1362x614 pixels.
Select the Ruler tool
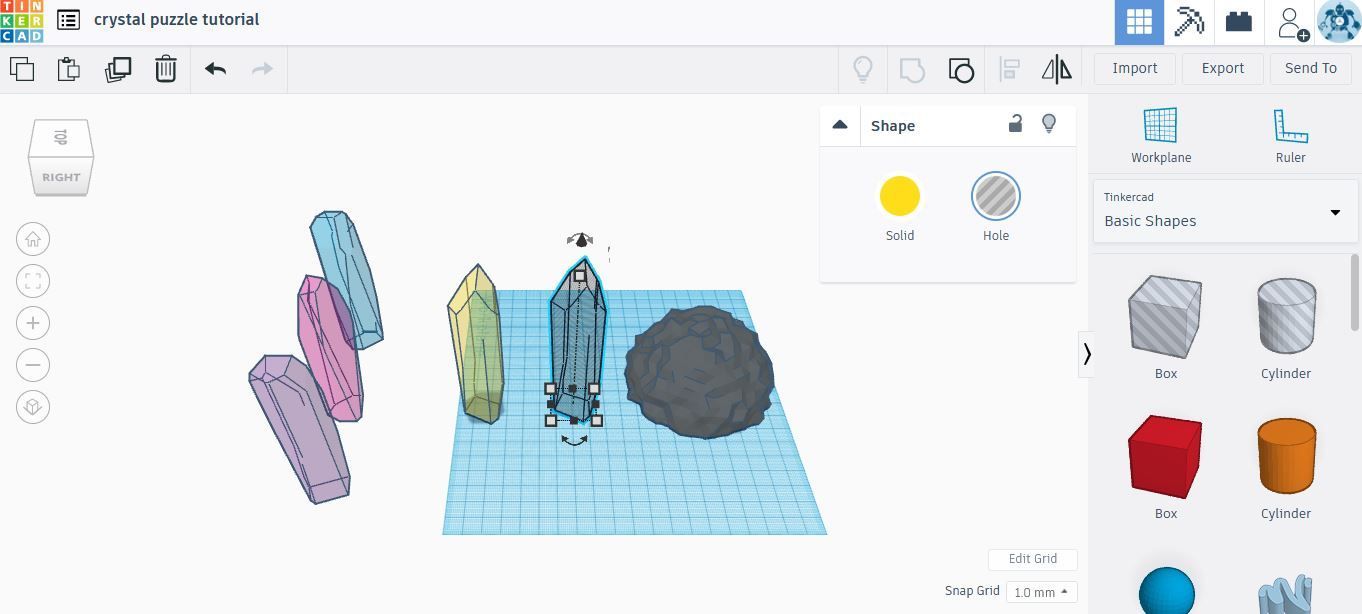tap(1290, 135)
